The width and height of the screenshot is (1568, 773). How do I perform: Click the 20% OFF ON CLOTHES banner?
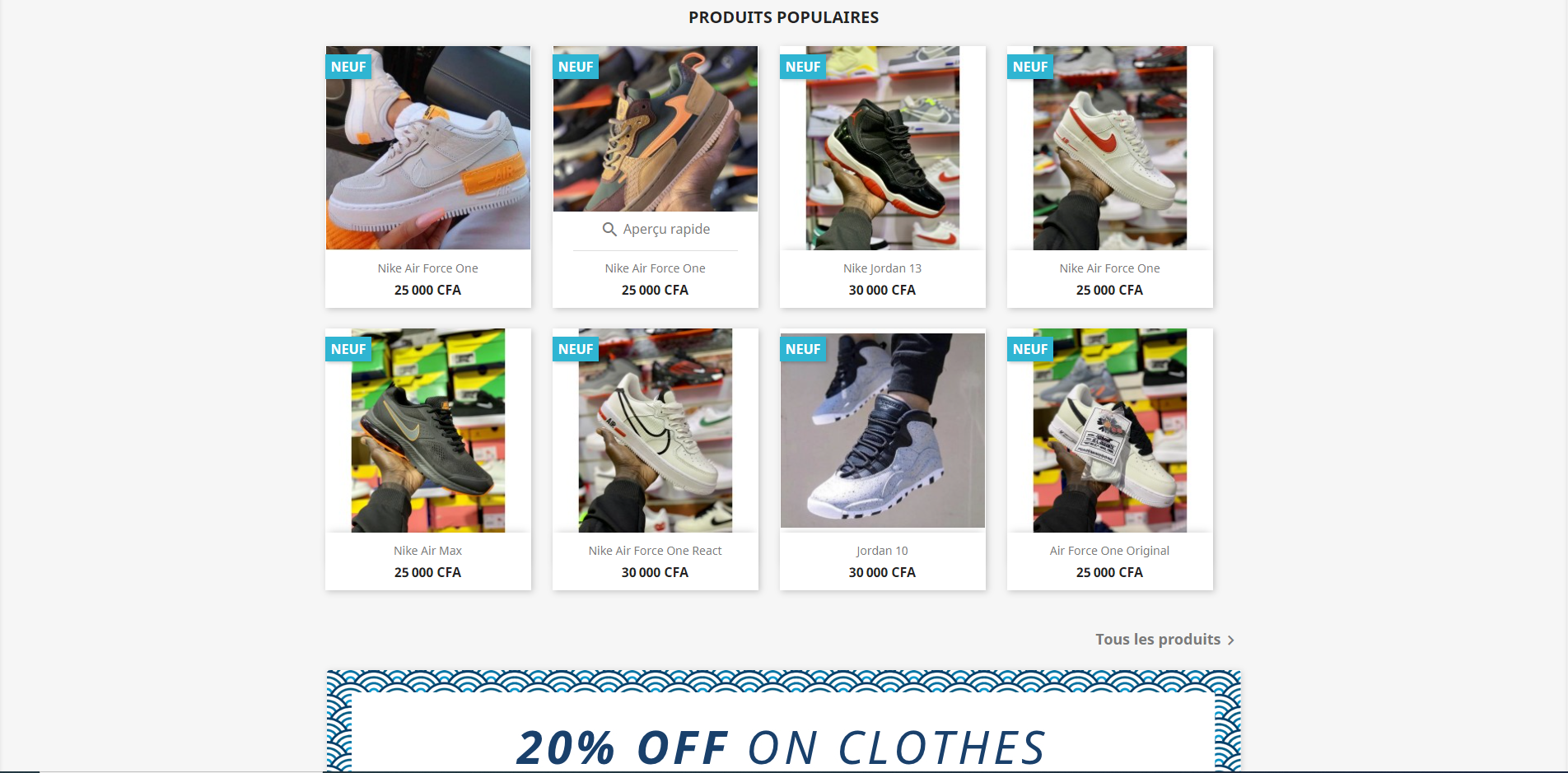point(783,721)
